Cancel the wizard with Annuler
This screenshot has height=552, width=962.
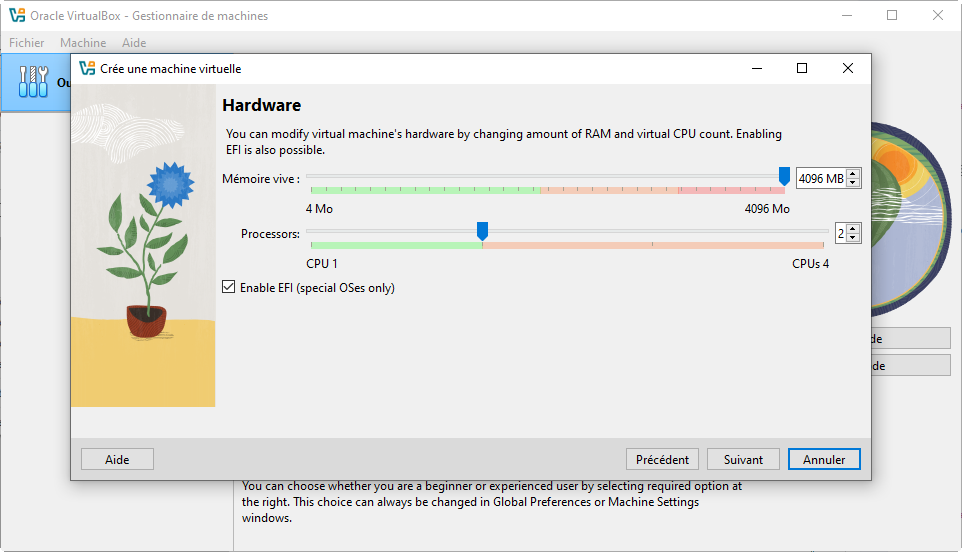[x=824, y=459]
